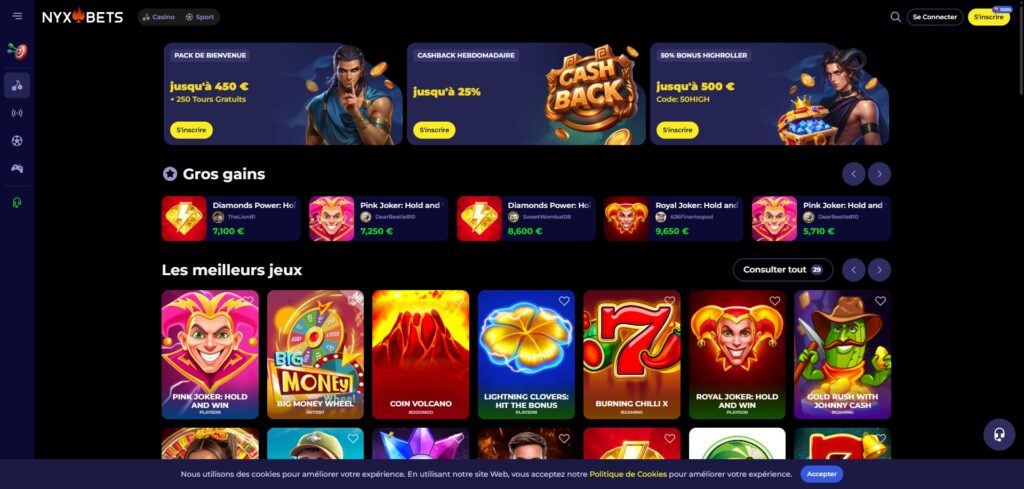The height and width of the screenshot is (489, 1024).
Task: Favorite Gold Rush with Johnny Cash heart
Action: point(880,301)
